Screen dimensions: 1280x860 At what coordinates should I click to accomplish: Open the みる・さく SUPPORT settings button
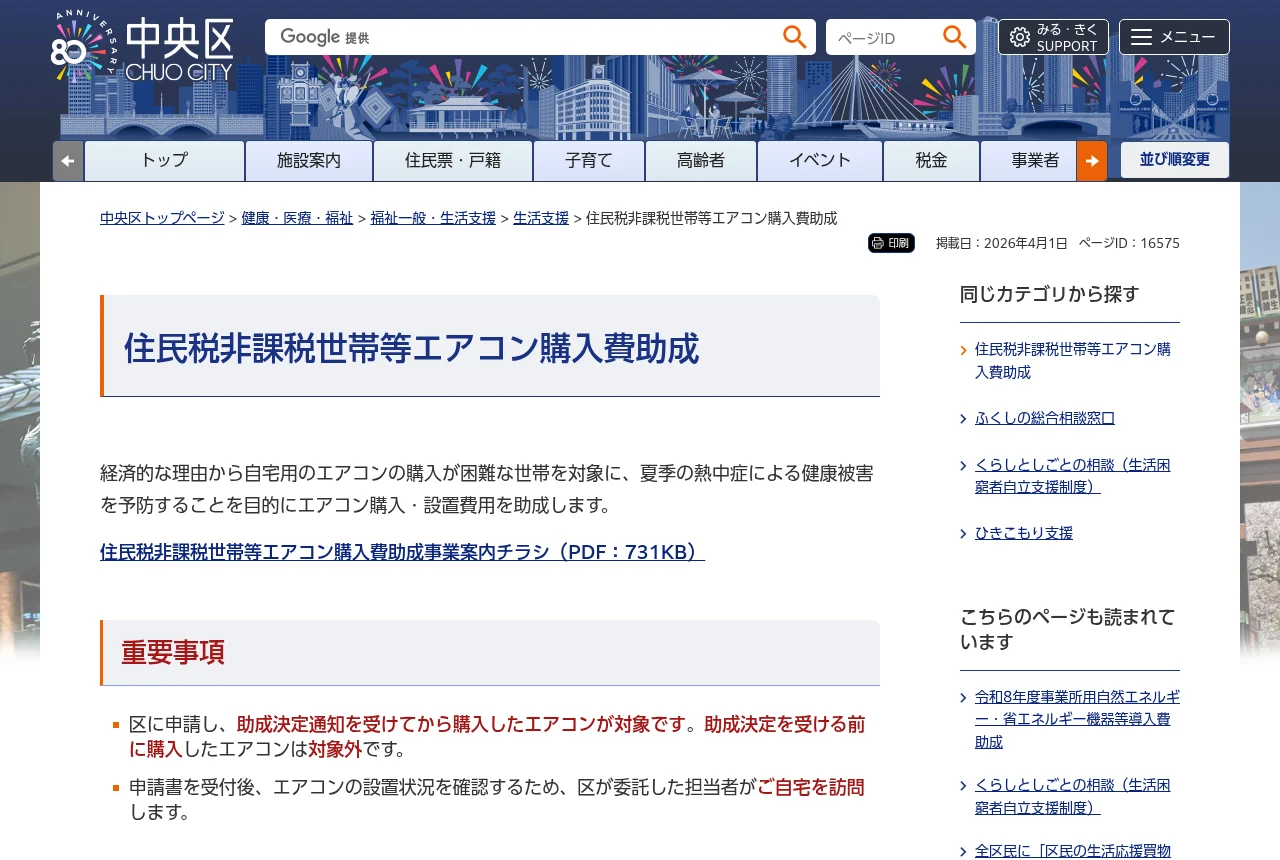tap(1053, 37)
